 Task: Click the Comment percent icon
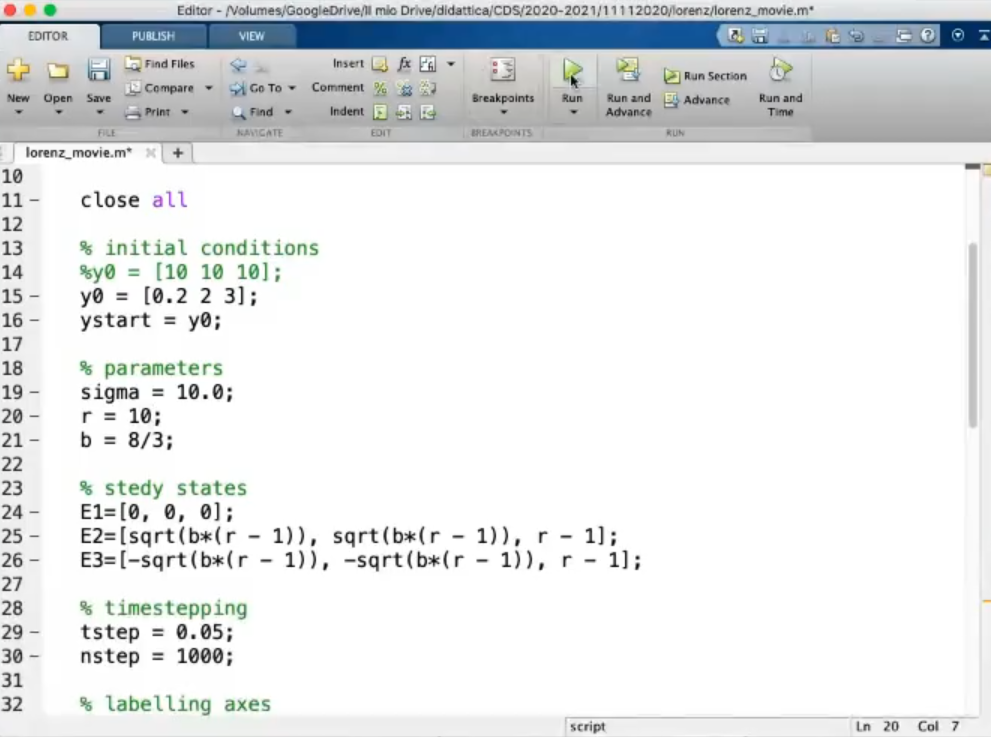click(x=380, y=88)
